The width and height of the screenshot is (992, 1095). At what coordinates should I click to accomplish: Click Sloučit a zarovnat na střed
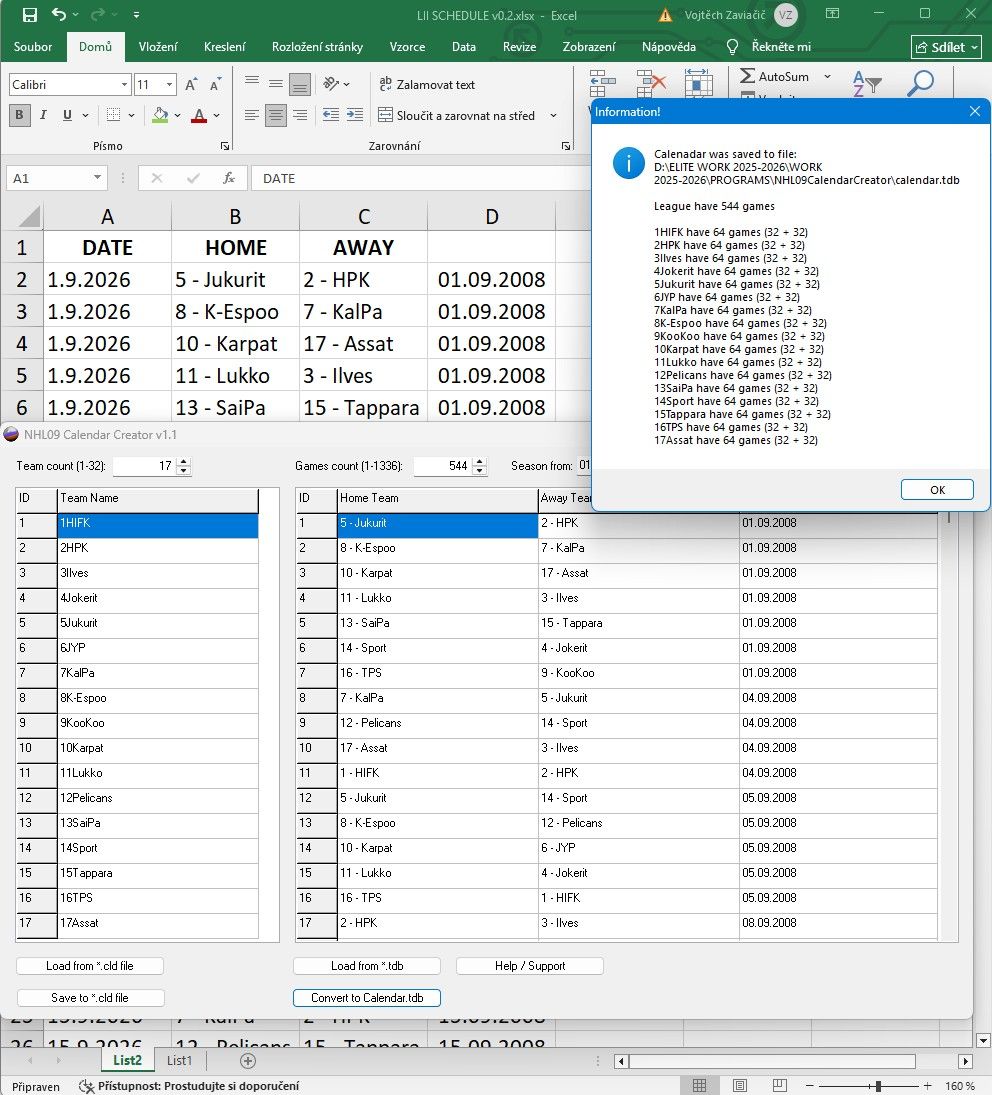pyautogui.click(x=456, y=115)
